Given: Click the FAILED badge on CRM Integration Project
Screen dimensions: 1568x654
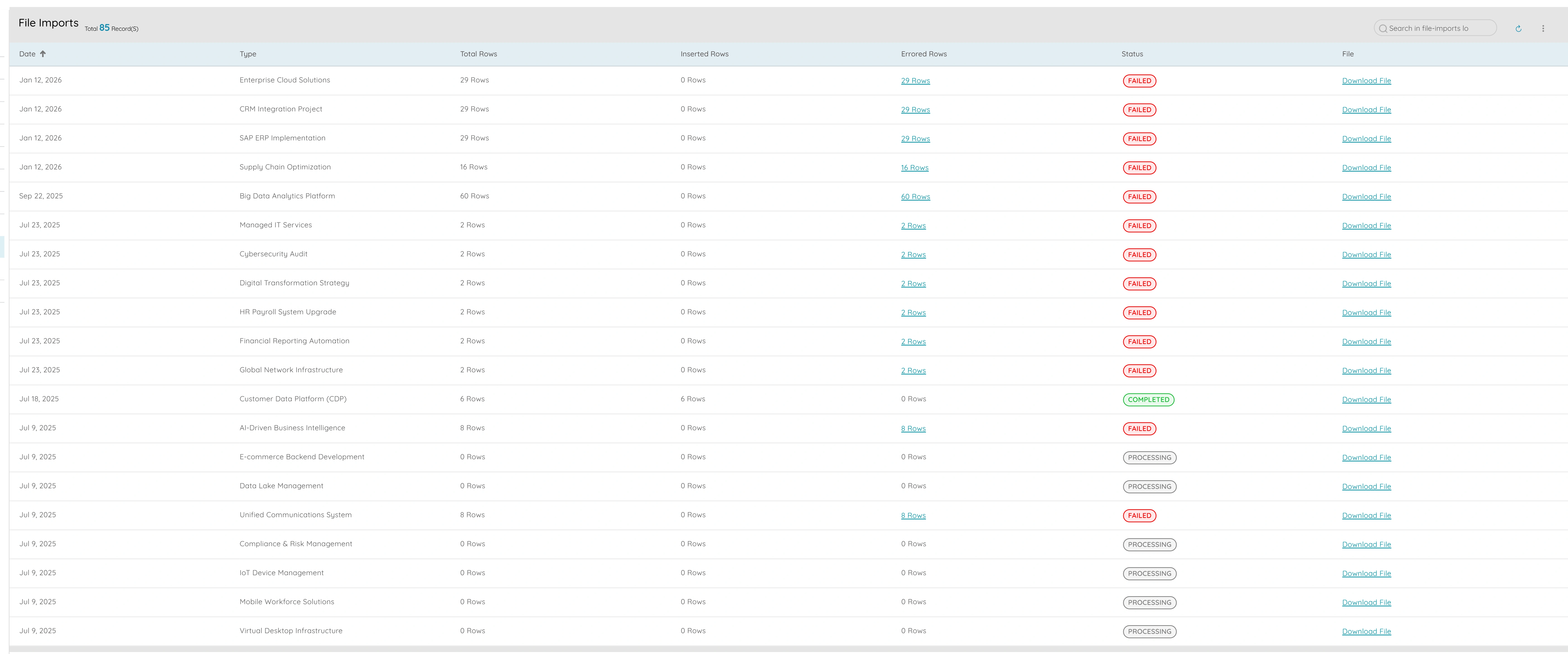Looking at the screenshot, I should (1140, 110).
